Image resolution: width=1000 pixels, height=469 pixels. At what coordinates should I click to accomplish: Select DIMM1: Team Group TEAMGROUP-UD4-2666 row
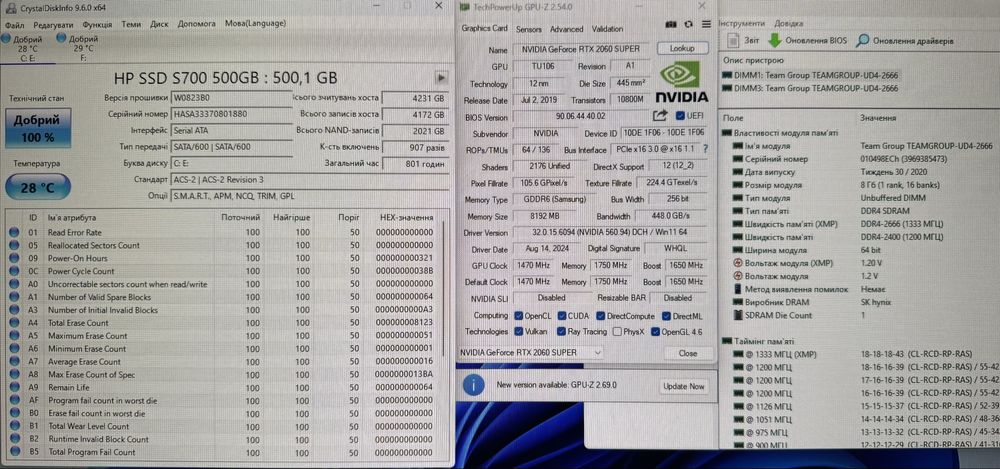[811, 75]
